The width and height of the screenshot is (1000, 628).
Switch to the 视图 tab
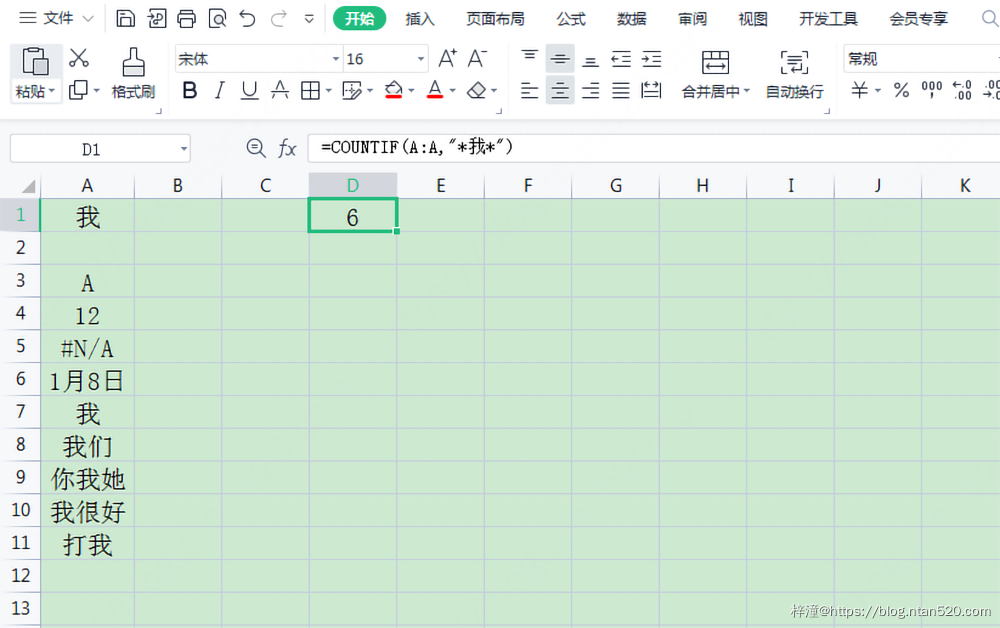point(753,19)
